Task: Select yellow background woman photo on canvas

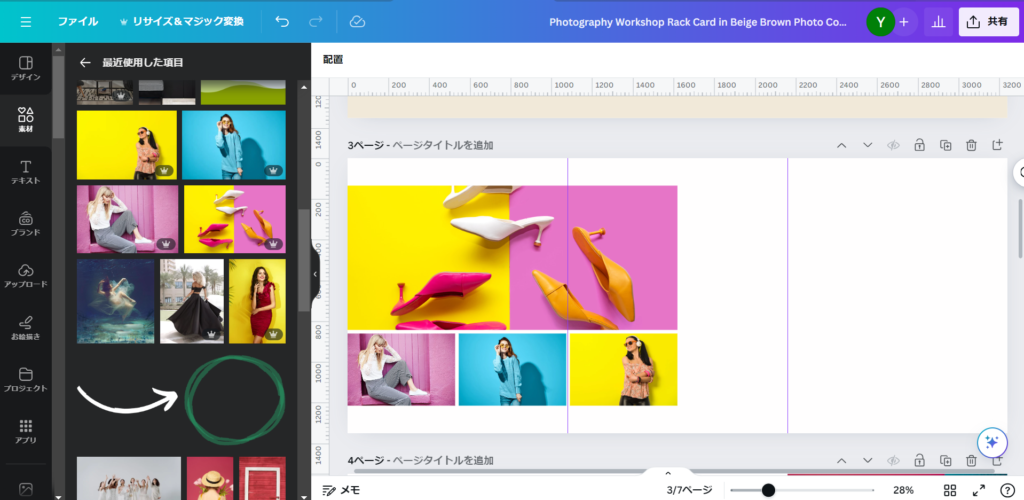Action: [x=624, y=369]
